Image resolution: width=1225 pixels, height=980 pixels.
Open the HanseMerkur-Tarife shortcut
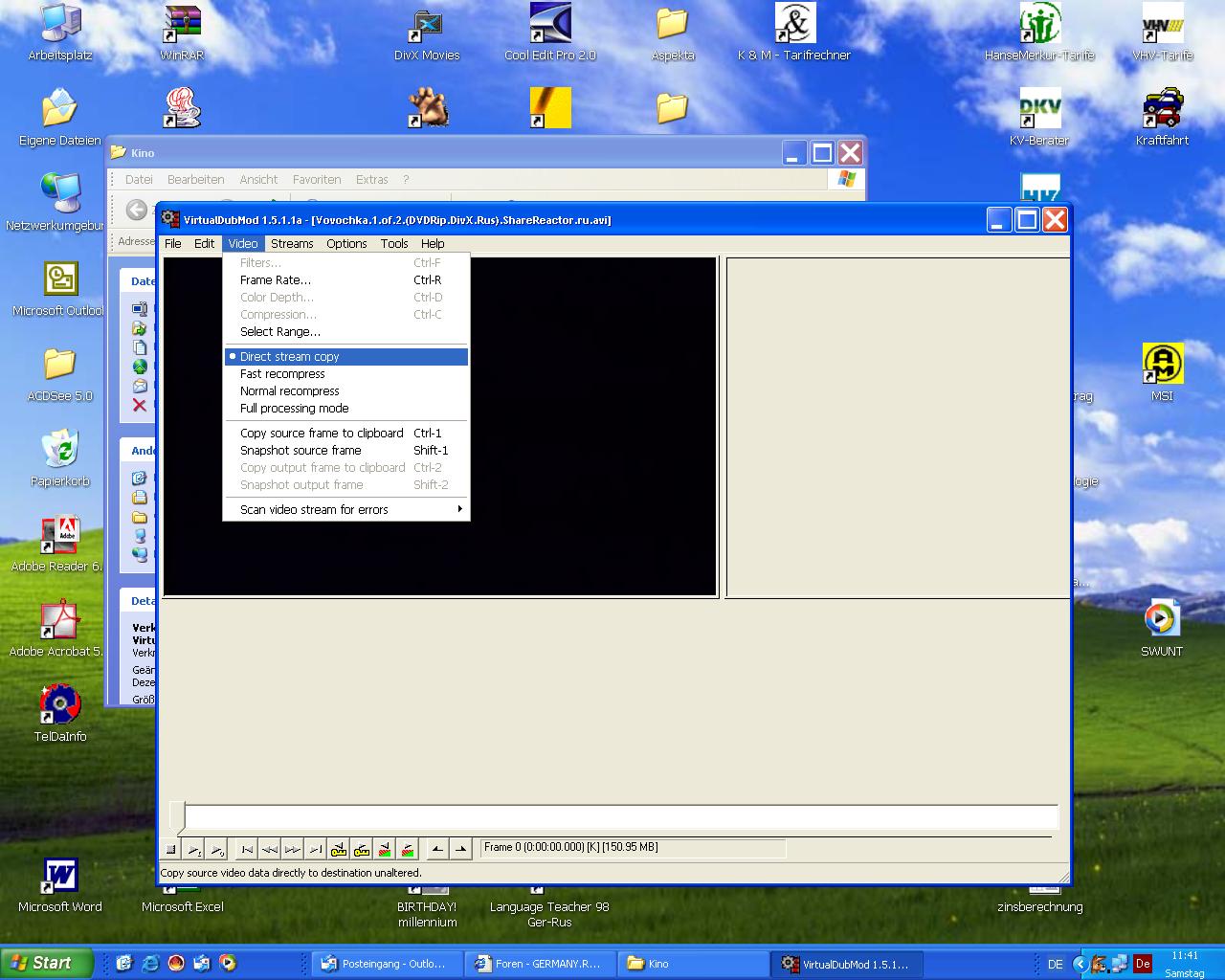pyautogui.click(x=1039, y=33)
